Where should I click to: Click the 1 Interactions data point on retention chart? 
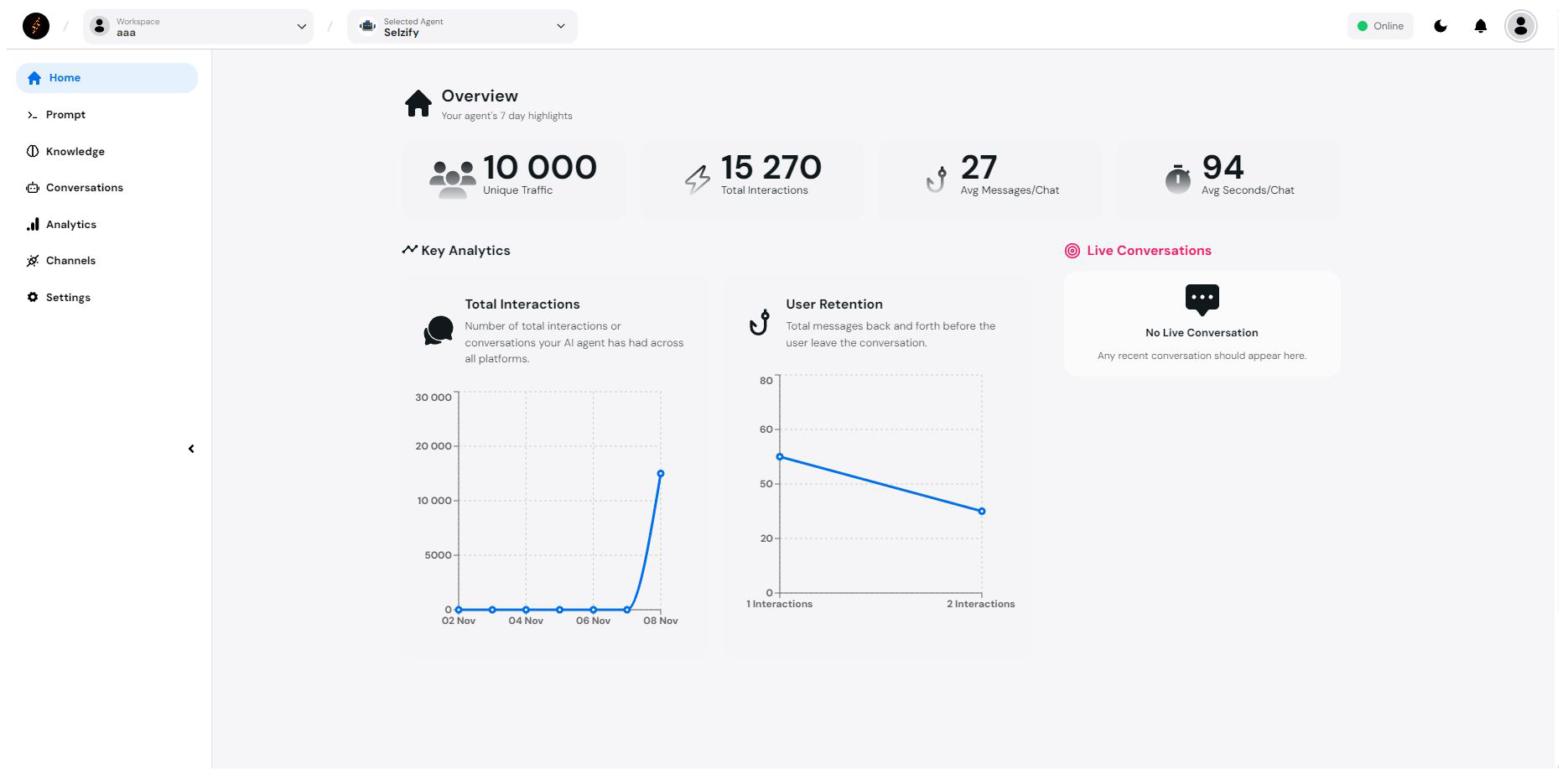(780, 457)
